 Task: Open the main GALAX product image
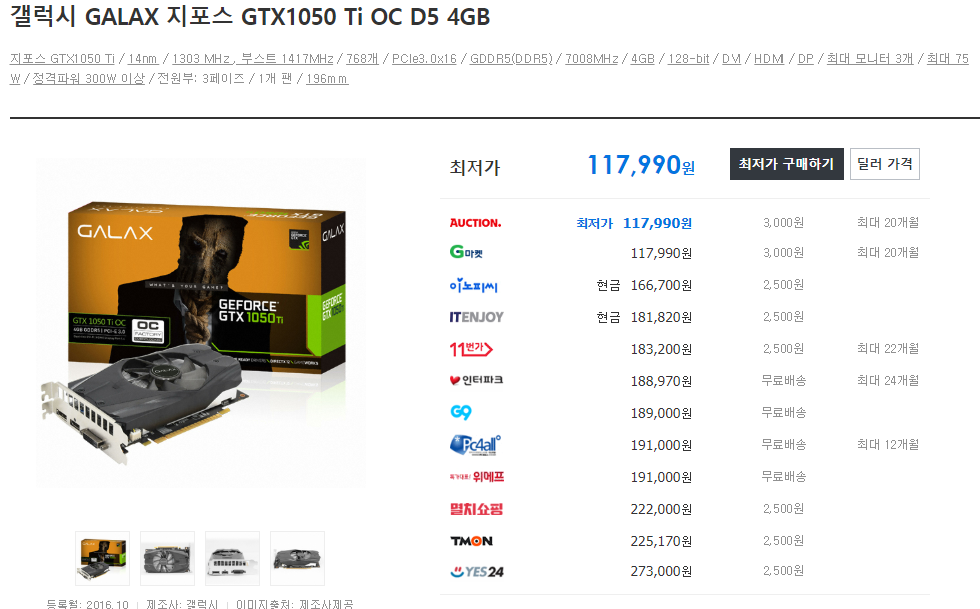(201, 323)
